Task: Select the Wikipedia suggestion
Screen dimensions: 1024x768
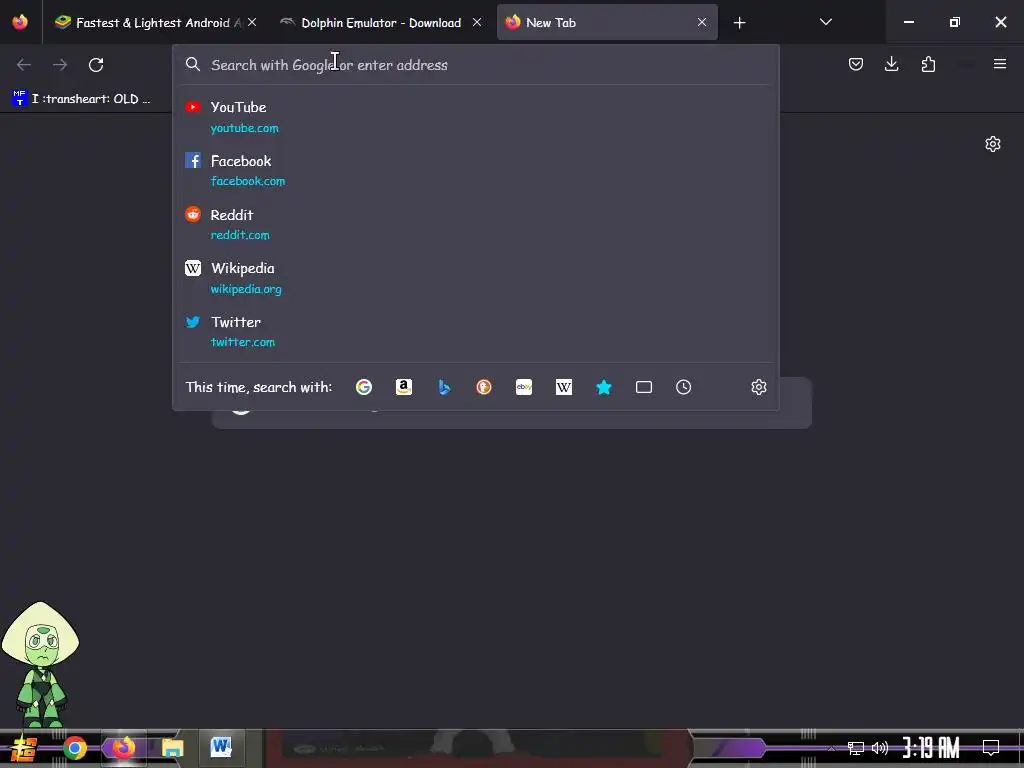Action: [475, 278]
